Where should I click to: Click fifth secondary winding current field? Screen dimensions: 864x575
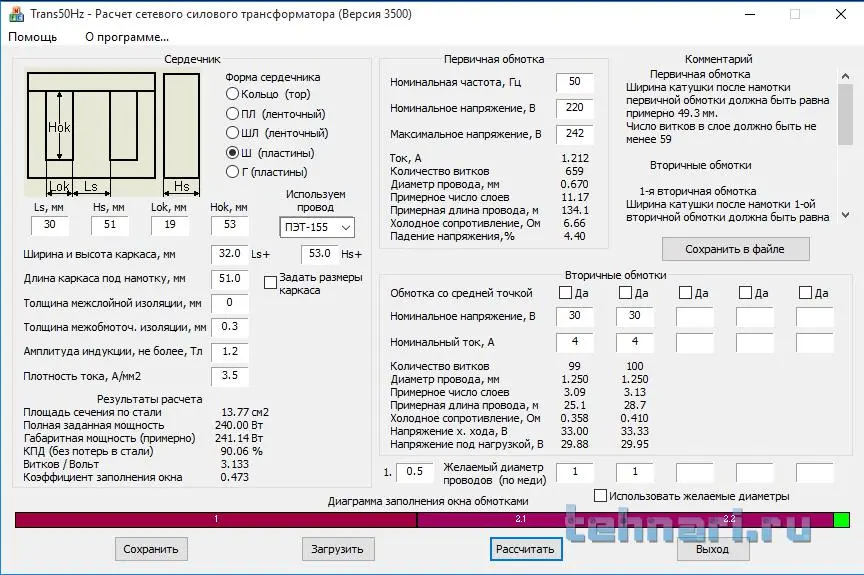(x=815, y=342)
